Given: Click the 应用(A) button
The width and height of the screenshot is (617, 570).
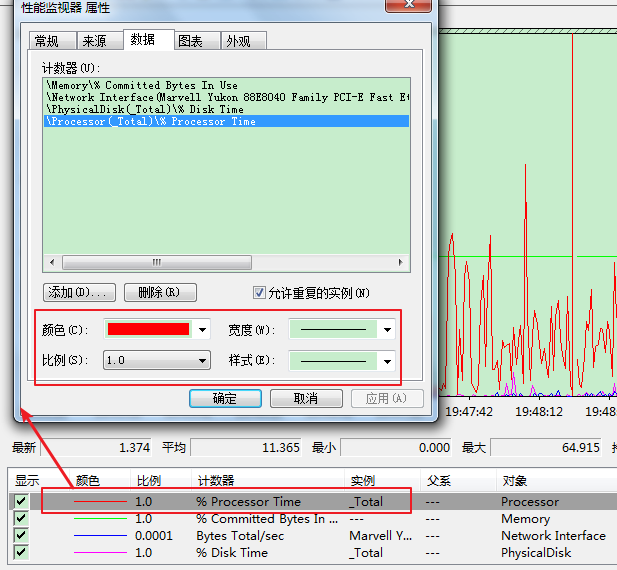Looking at the screenshot, I should (387, 398).
